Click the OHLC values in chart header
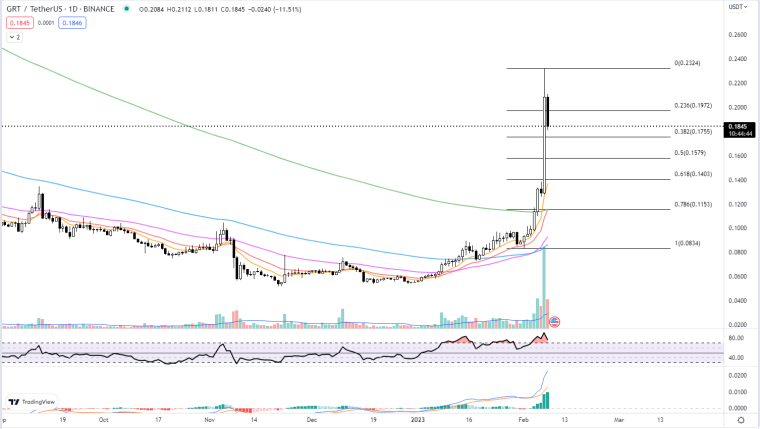The height and width of the screenshot is (429, 760). pyautogui.click(x=220, y=9)
